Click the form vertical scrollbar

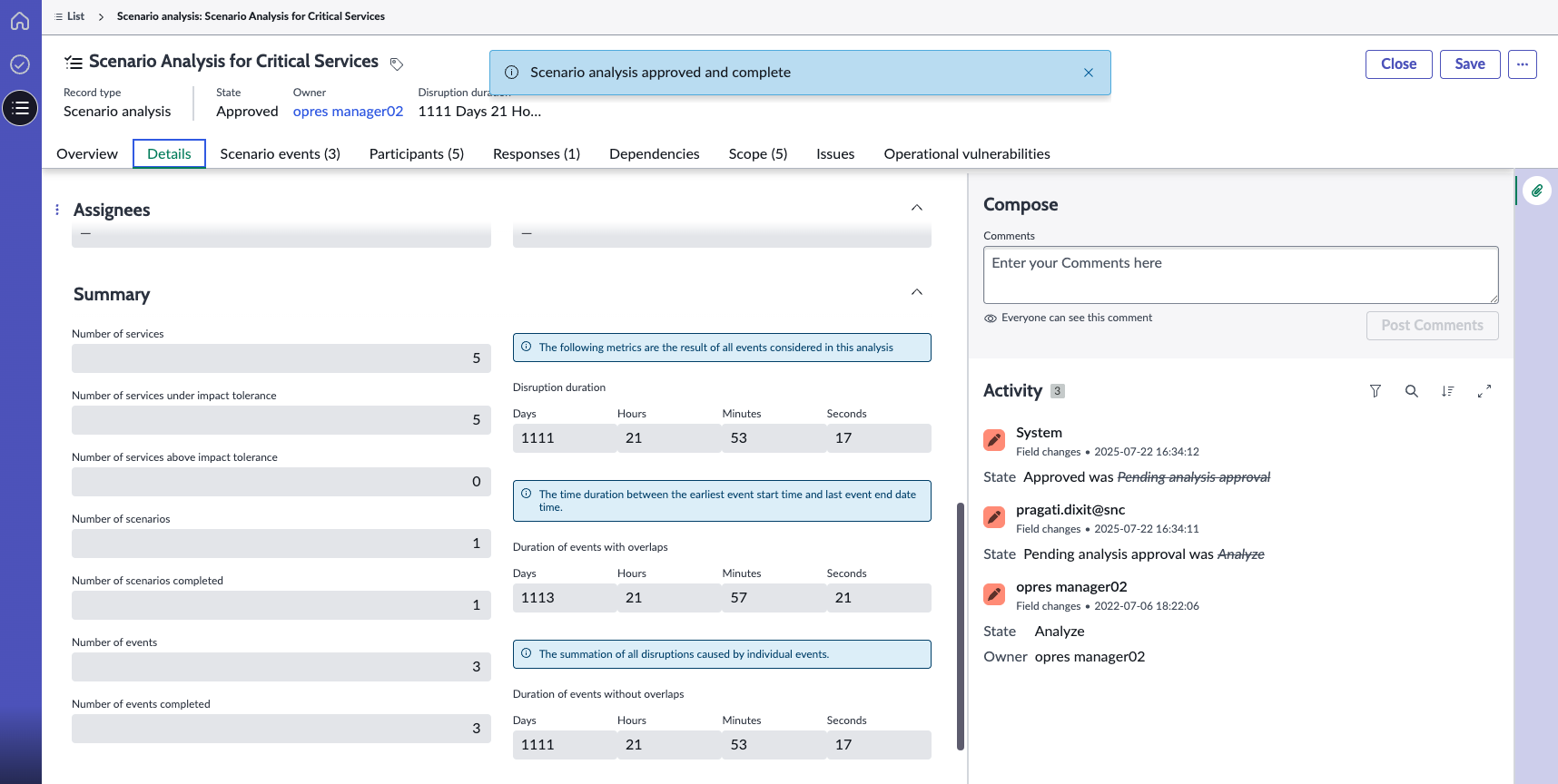pyautogui.click(x=961, y=626)
